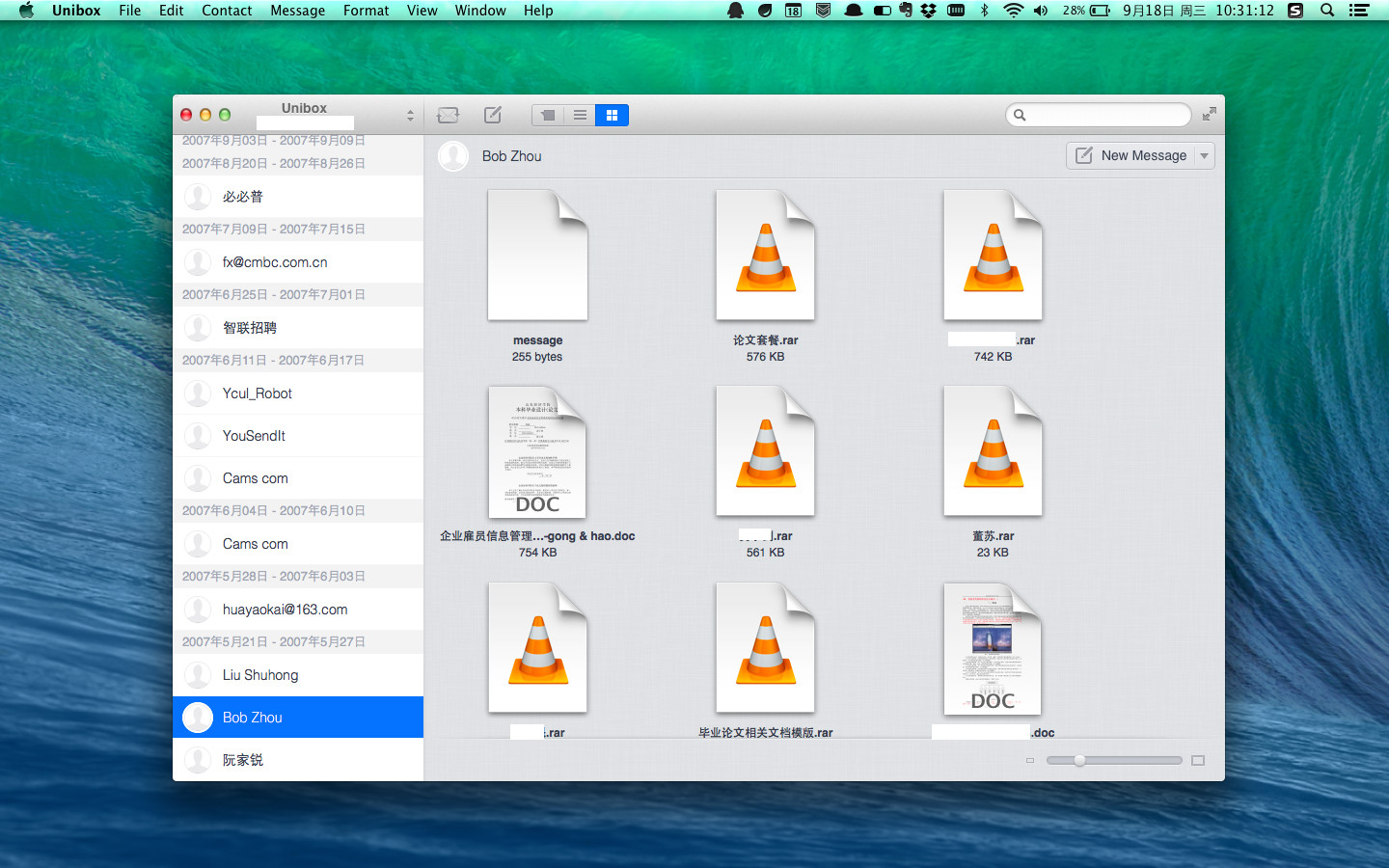Click the search field

point(1105,115)
